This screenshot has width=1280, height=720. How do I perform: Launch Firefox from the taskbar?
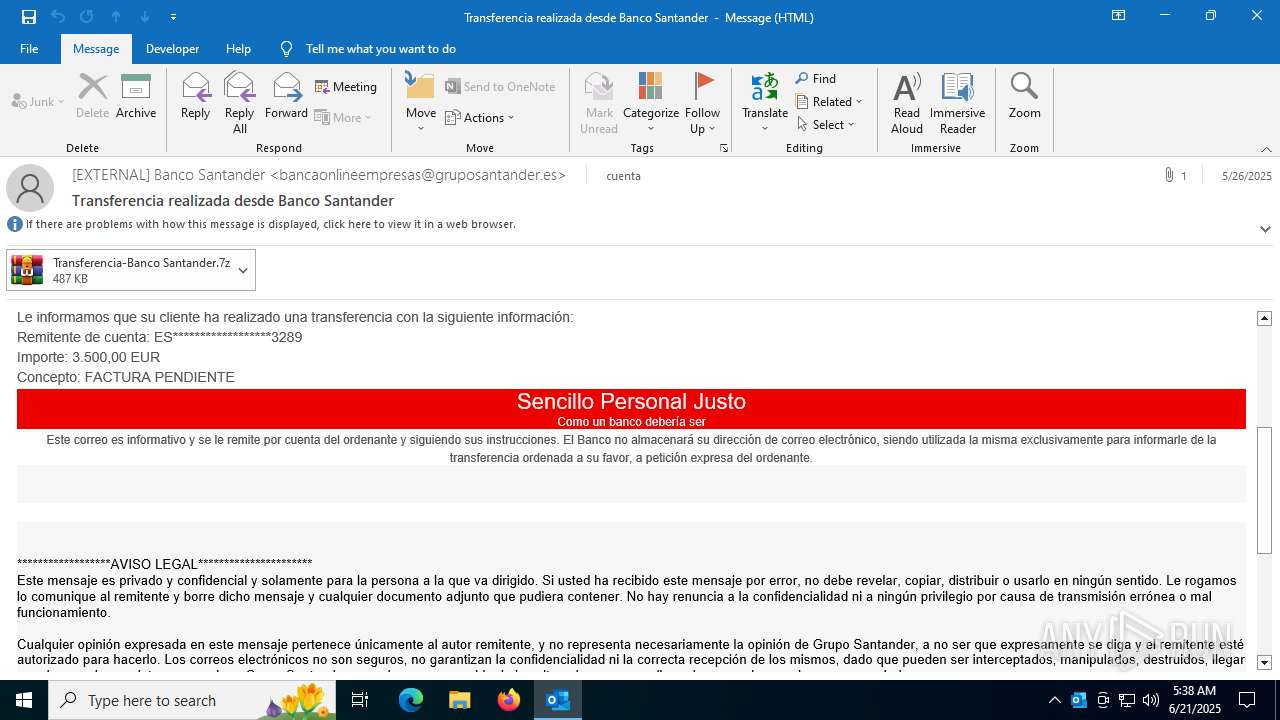[509, 700]
